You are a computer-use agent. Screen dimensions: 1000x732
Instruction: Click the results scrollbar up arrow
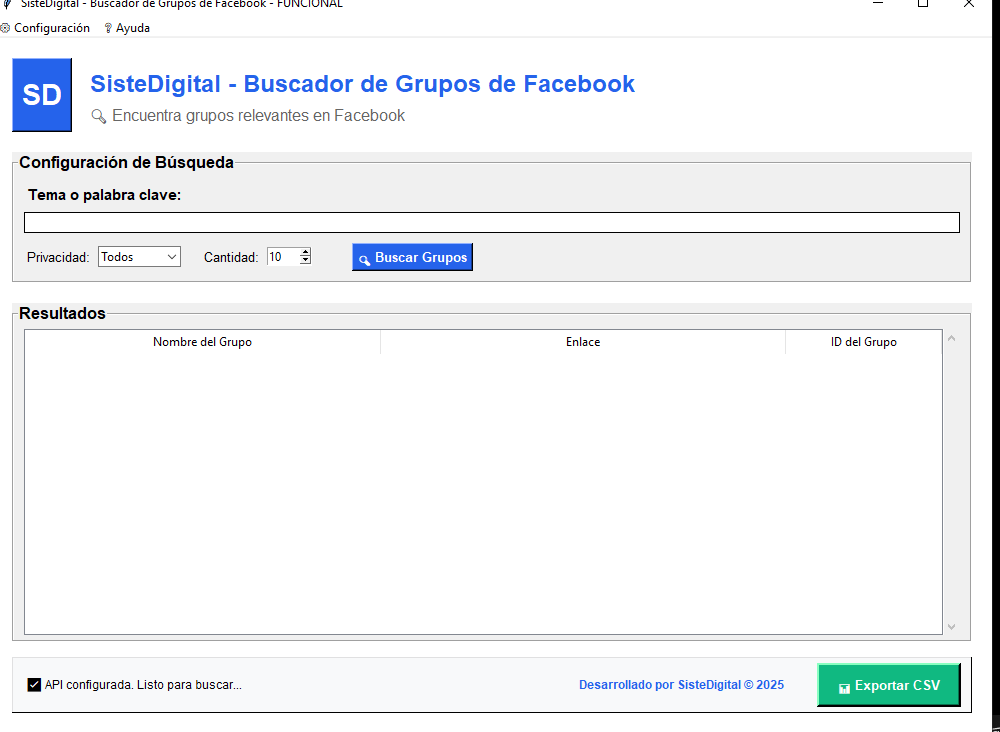click(952, 339)
